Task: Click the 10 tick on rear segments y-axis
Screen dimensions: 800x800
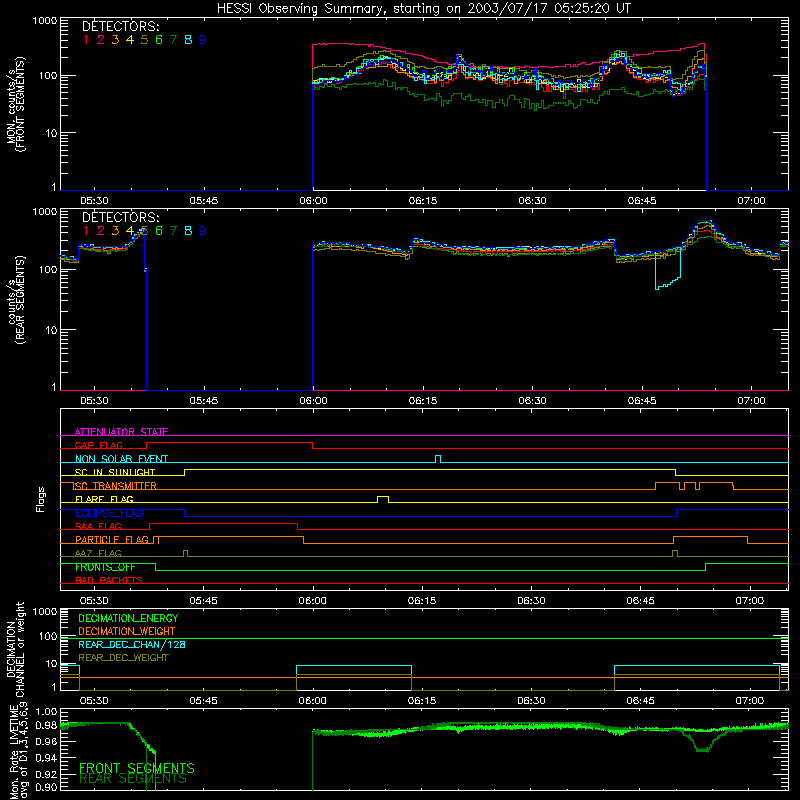Action: (51, 330)
